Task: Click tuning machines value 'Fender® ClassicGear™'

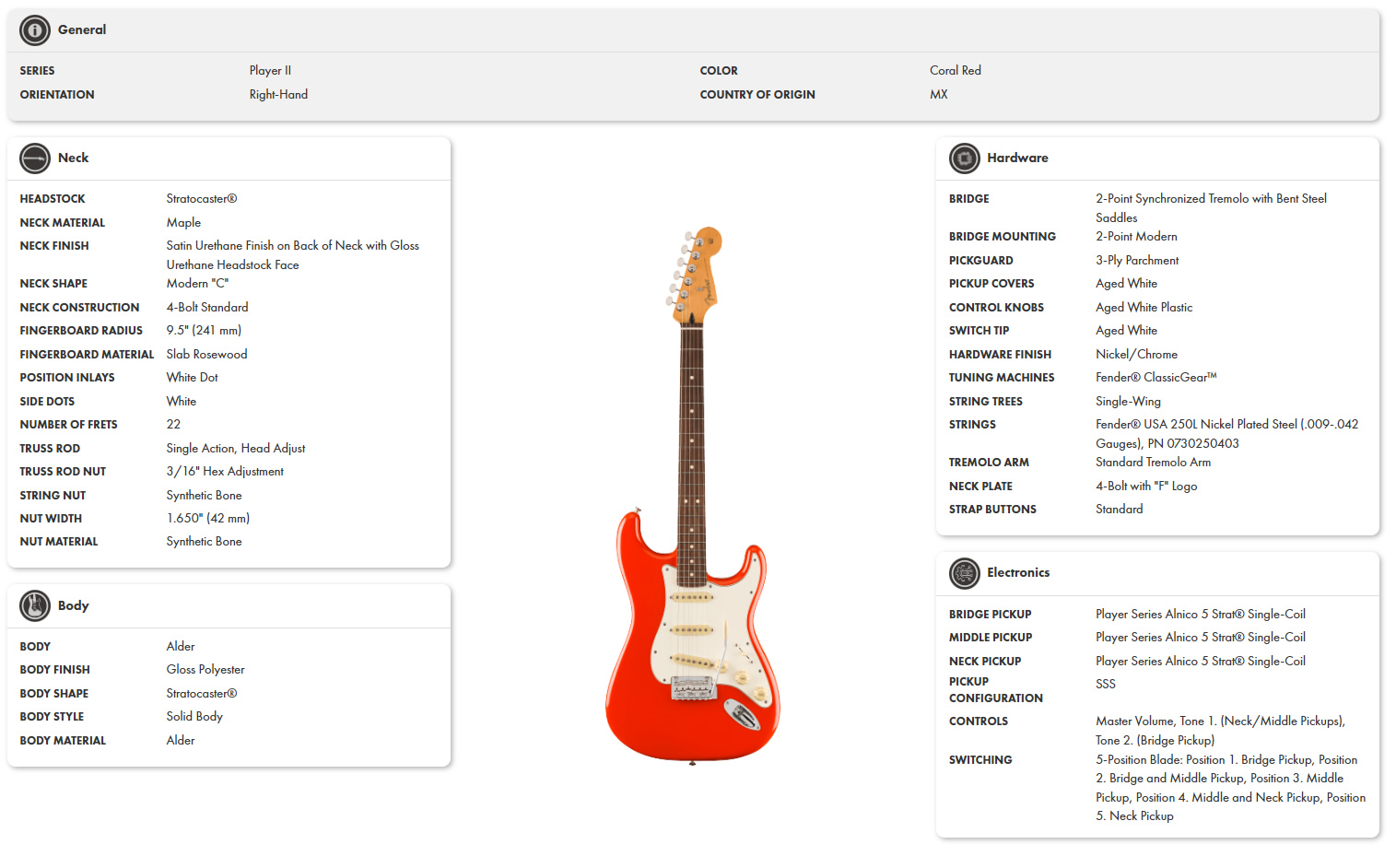Action: pos(1156,377)
